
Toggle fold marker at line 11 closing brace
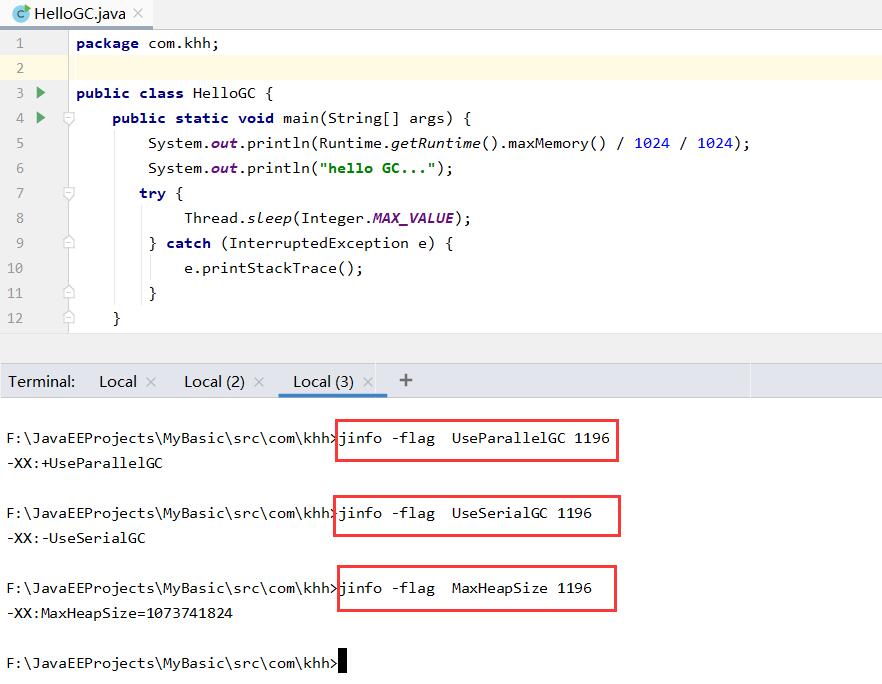(69, 293)
